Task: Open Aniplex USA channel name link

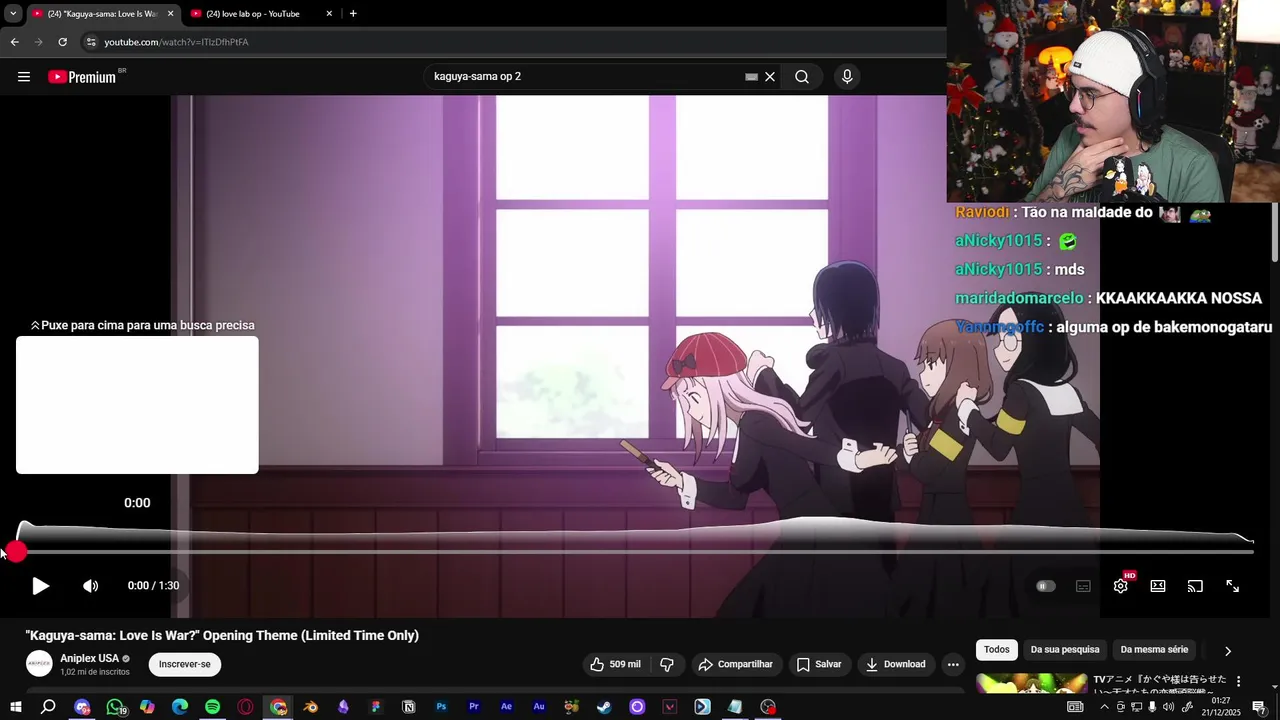Action: (x=90, y=658)
